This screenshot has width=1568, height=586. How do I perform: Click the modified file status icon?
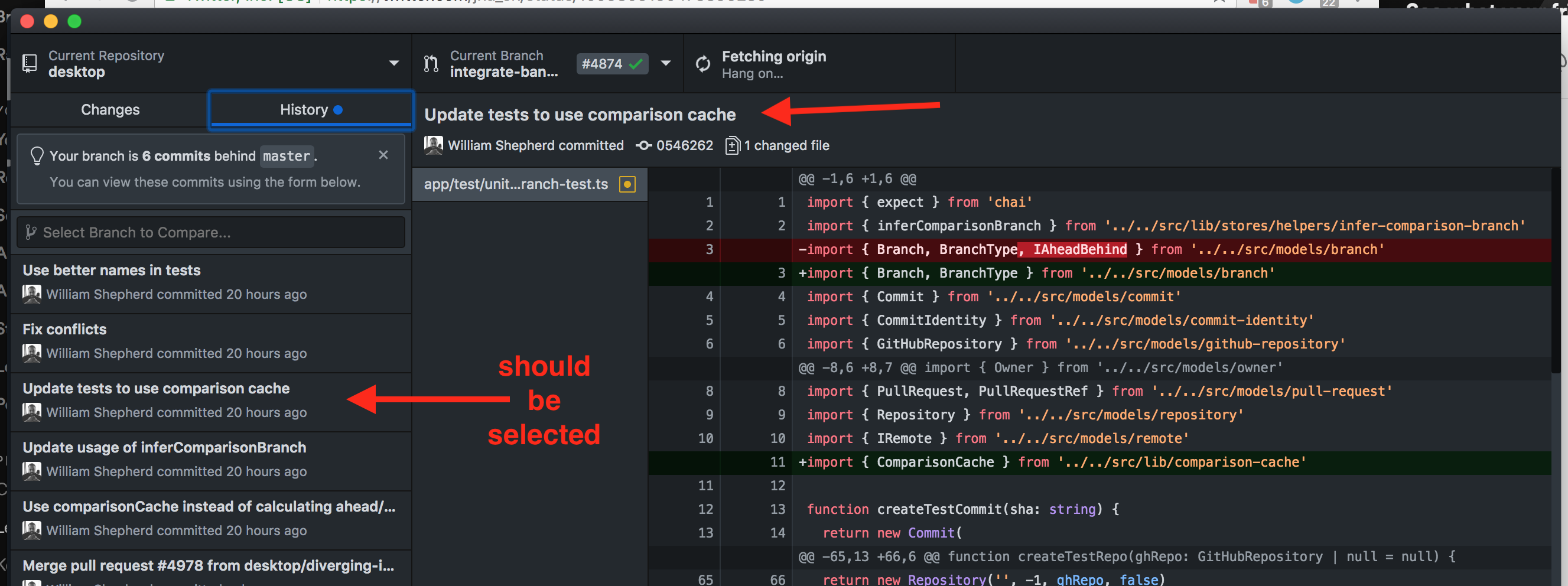627,184
